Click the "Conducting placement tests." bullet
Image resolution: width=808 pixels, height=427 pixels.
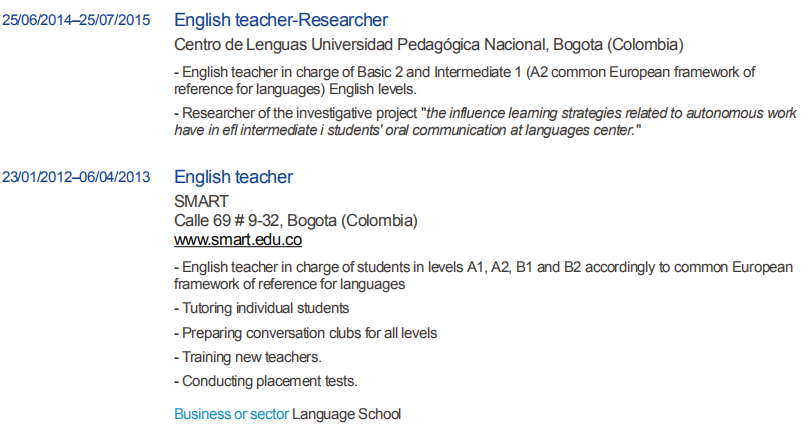click(x=265, y=381)
